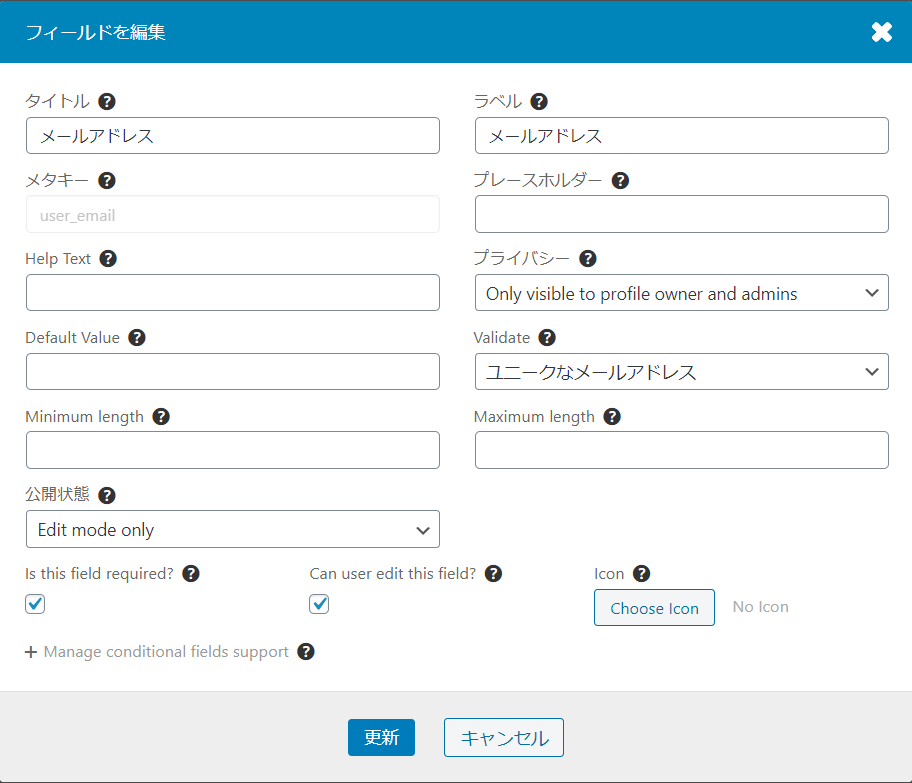912x783 pixels.
Task: Open the Validate dropdown
Action: click(682, 371)
